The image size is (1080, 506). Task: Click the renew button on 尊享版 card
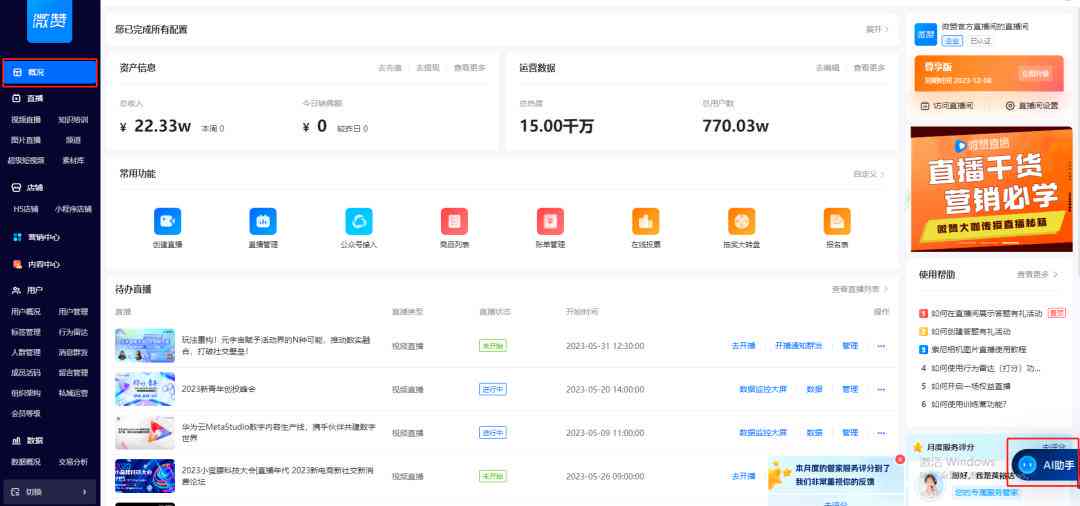coord(1035,74)
